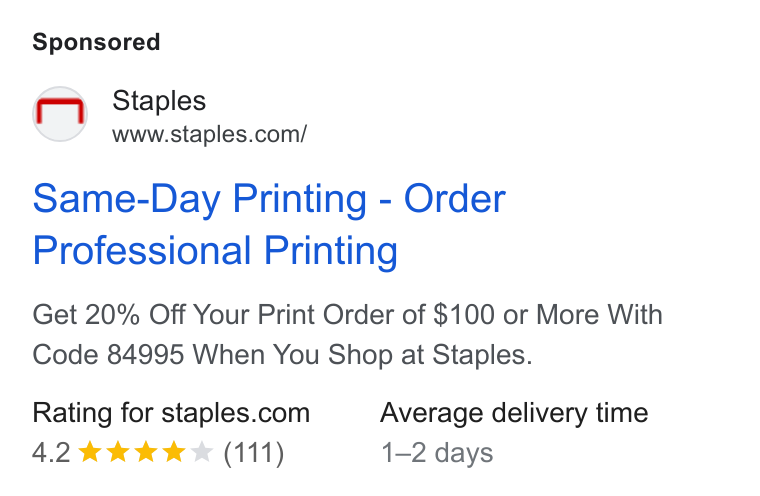Open the www.staples.com/ URL
760x496 pixels.
click(209, 135)
